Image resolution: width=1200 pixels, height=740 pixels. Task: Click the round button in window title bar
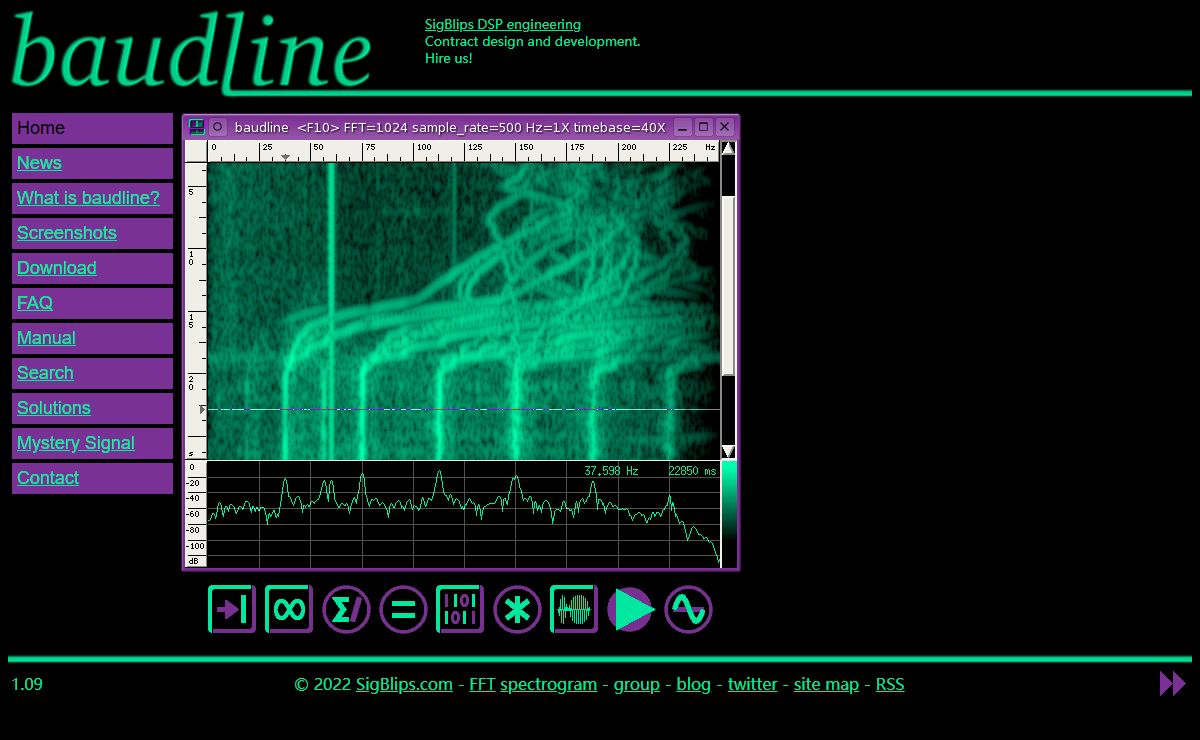[217, 127]
